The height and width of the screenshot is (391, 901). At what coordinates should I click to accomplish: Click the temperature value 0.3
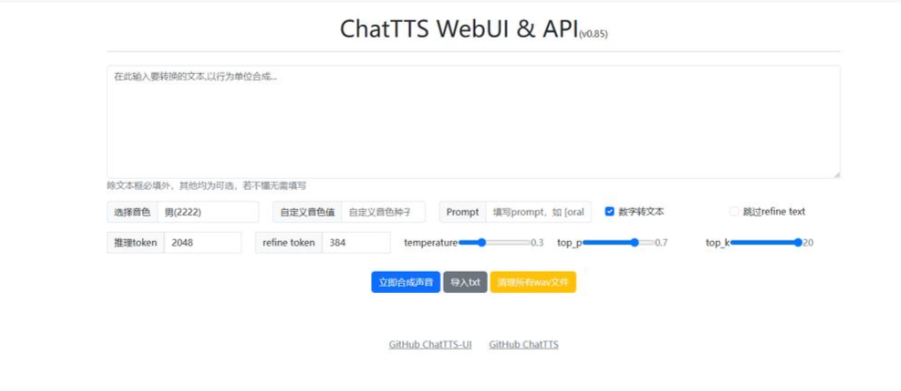(x=537, y=243)
